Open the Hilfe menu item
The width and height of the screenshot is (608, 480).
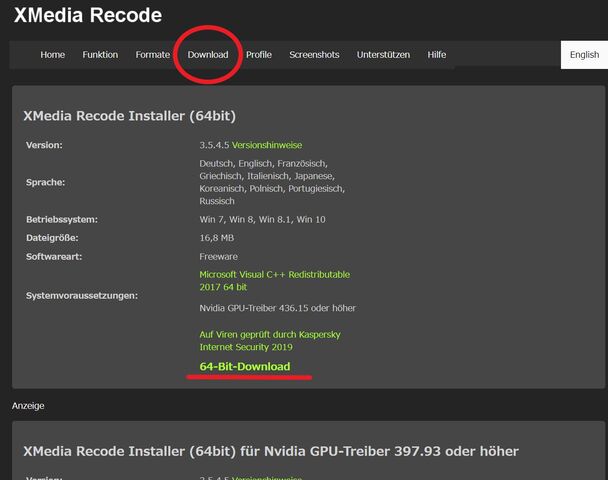coord(437,55)
